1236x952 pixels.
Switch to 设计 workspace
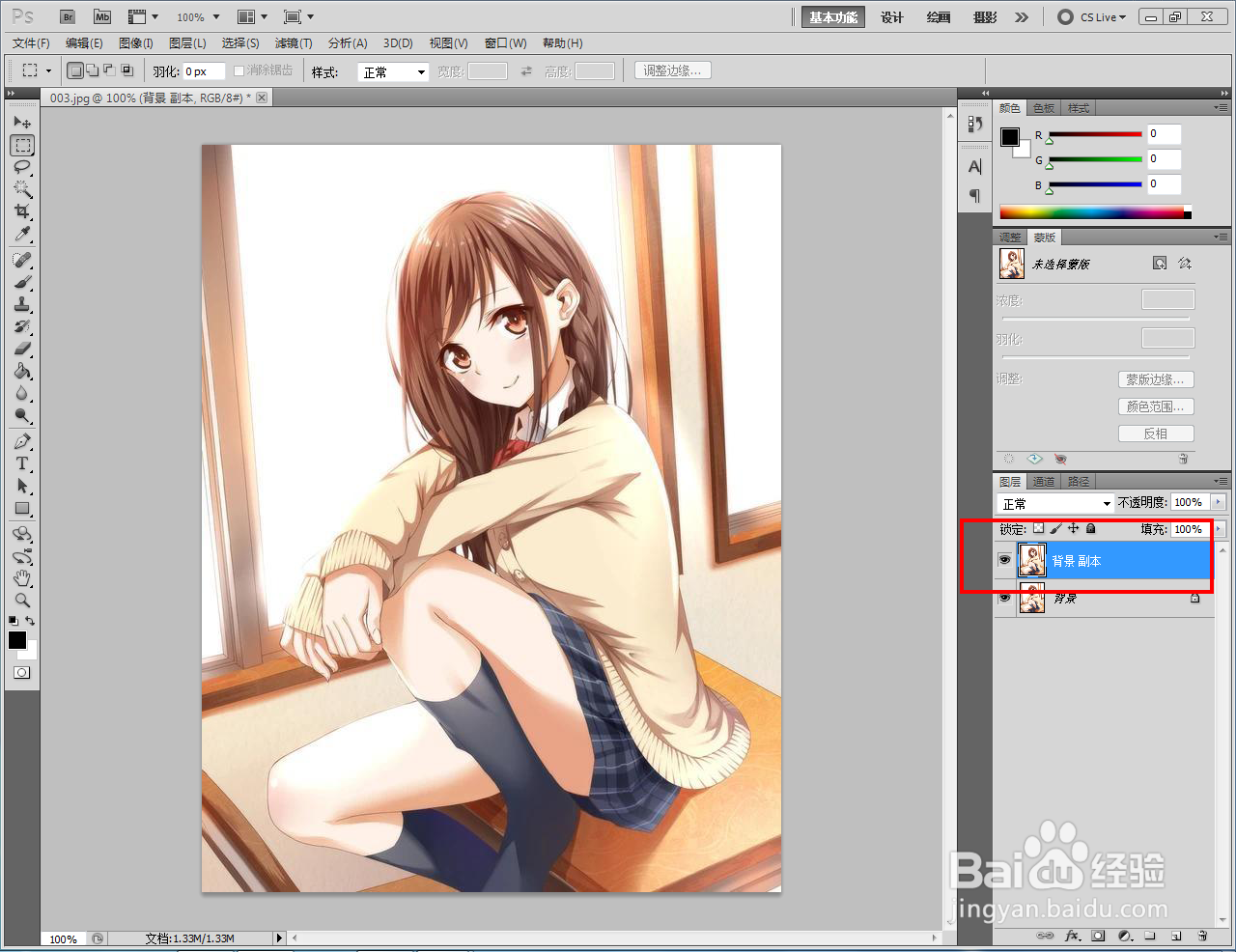pyautogui.click(x=892, y=17)
